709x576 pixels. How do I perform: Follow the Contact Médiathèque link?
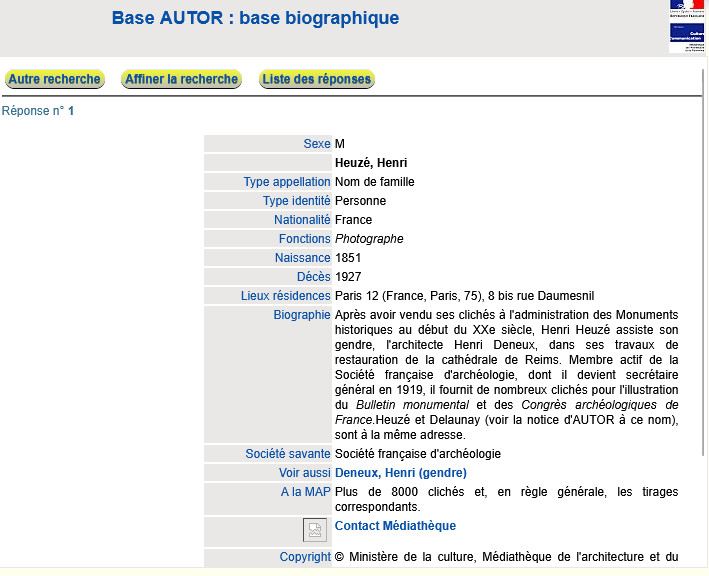395,526
